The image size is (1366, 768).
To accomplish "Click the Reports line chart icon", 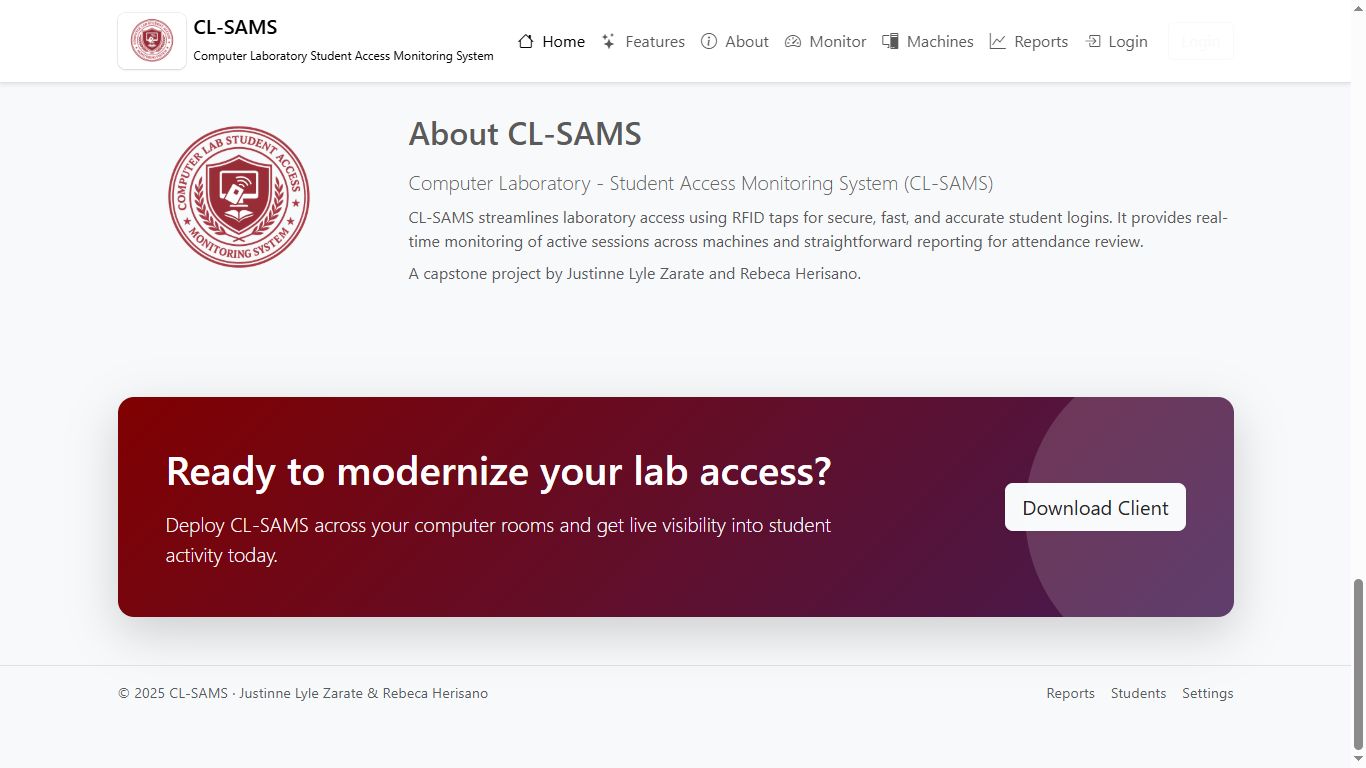I will (997, 41).
